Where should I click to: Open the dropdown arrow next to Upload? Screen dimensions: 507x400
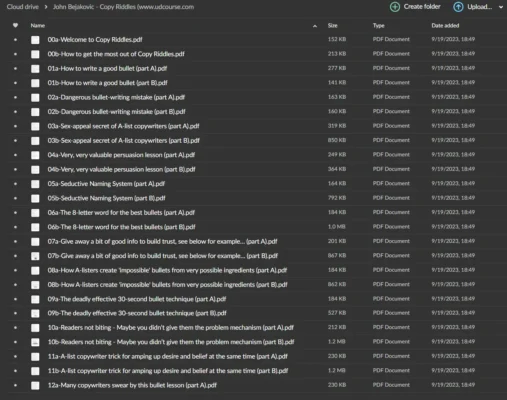click(501, 7)
